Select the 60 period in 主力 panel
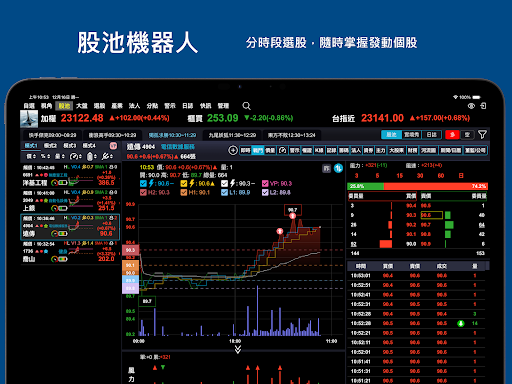512x384 pixels. pyautogui.click(x=441, y=176)
